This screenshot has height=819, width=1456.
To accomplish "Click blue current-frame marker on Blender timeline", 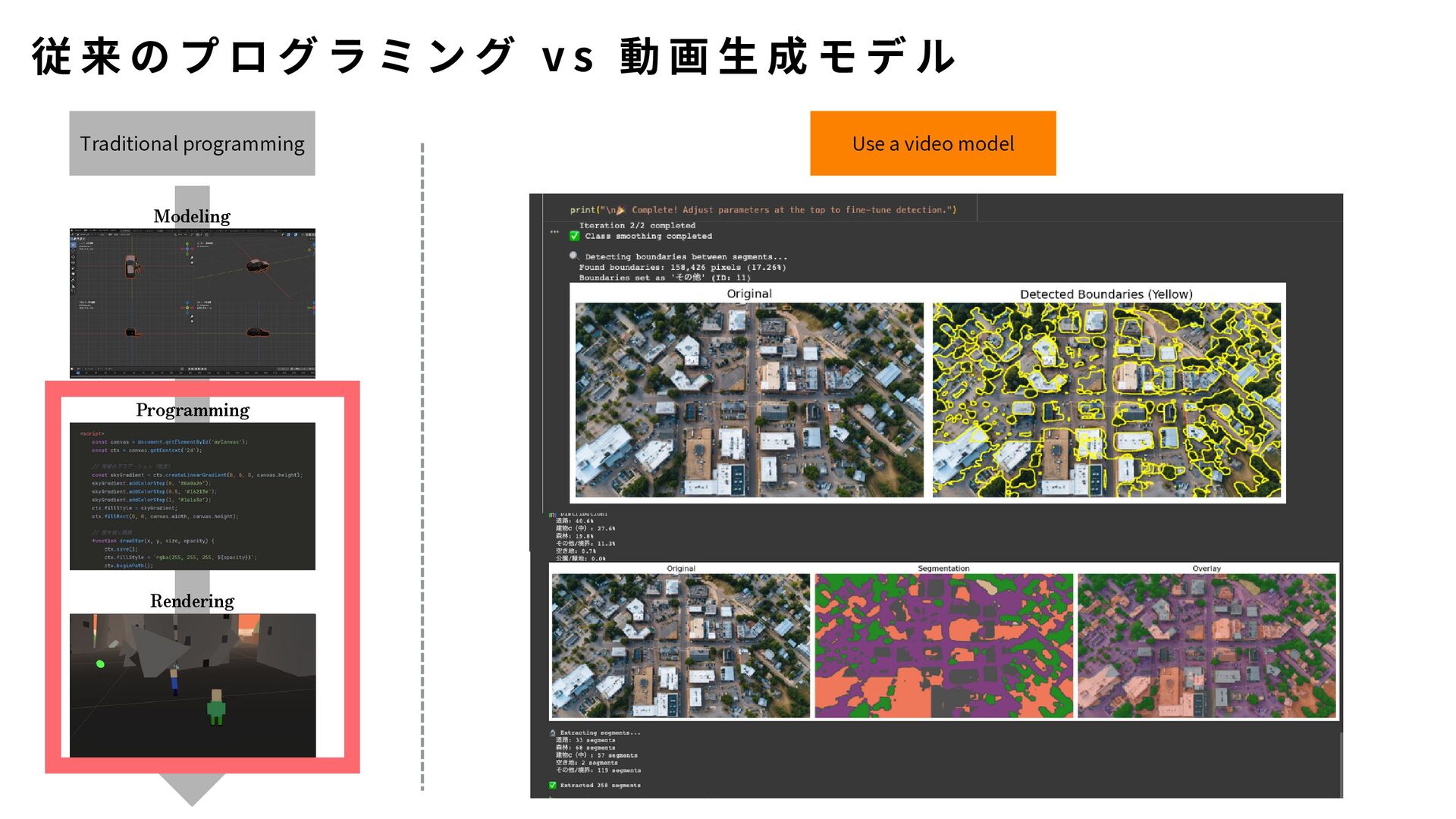I will click(x=78, y=373).
